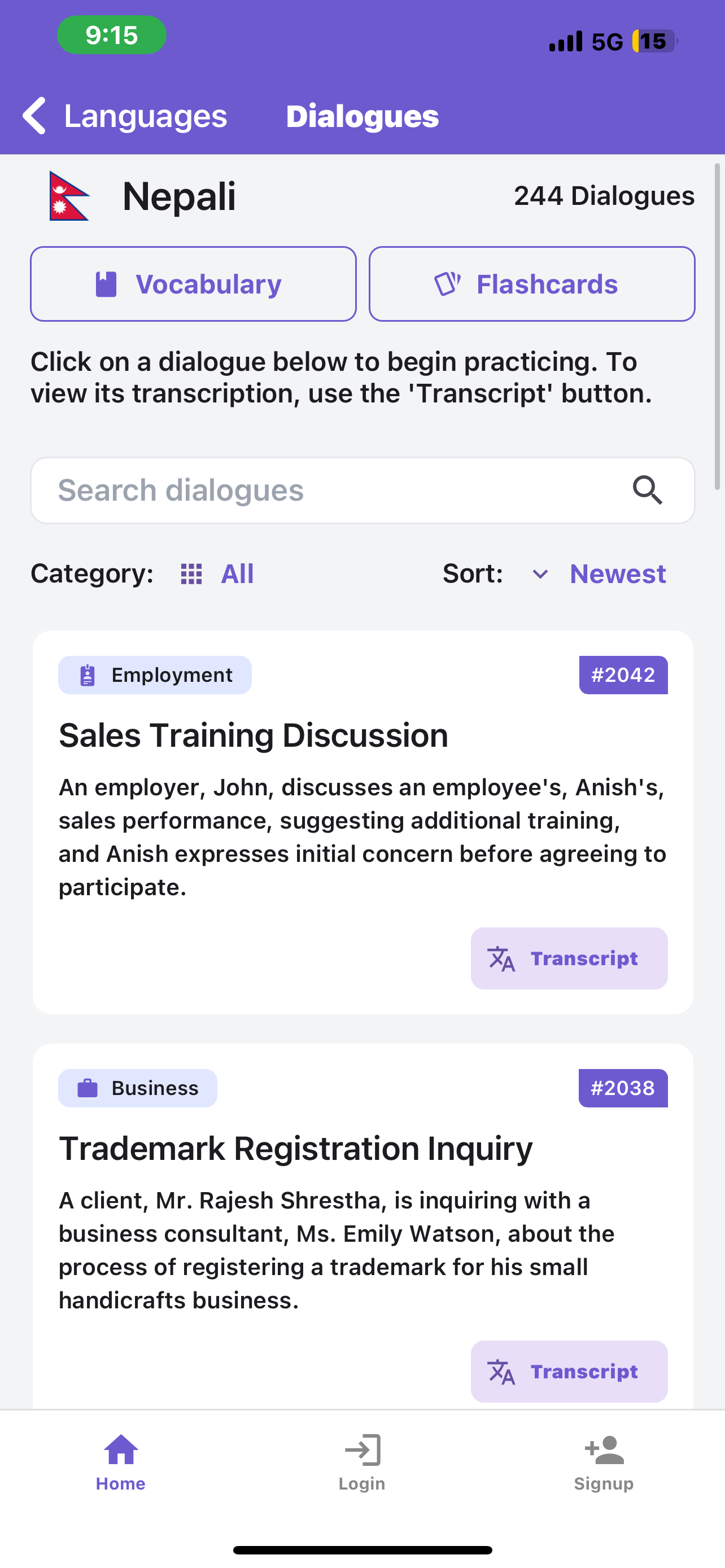Go to the Home tab
This screenshot has height=1568, width=725.
[120, 1462]
